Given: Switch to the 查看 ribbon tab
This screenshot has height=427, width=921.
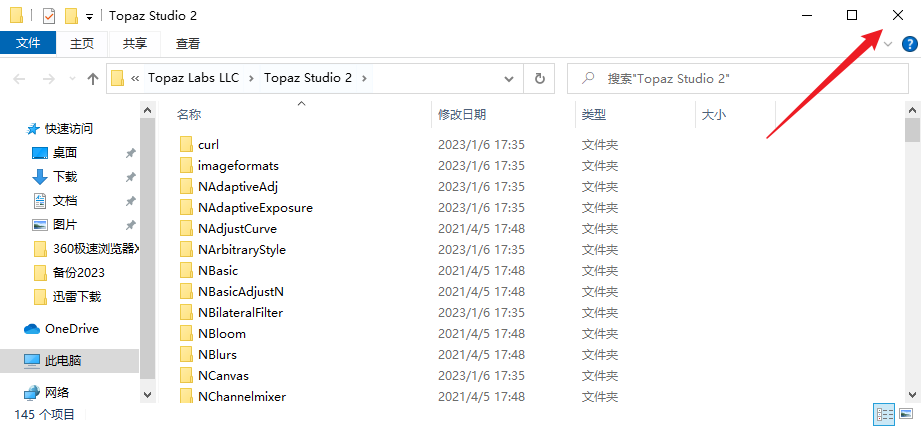Looking at the screenshot, I should (188, 43).
